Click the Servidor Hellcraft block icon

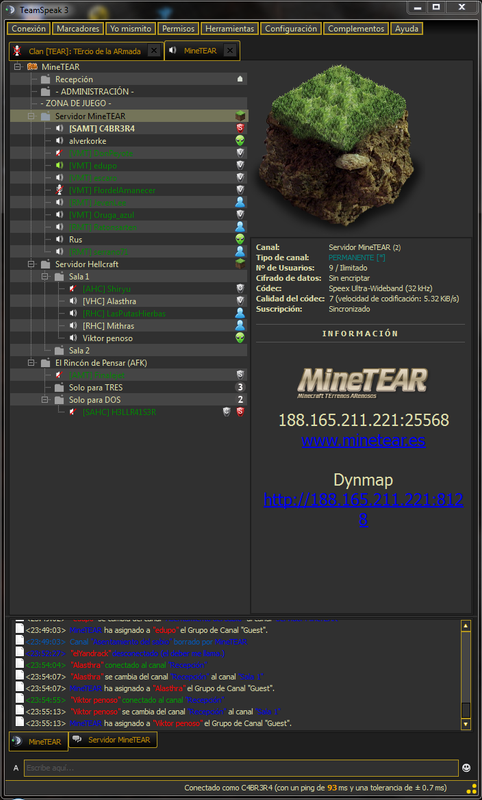[x=240, y=264]
